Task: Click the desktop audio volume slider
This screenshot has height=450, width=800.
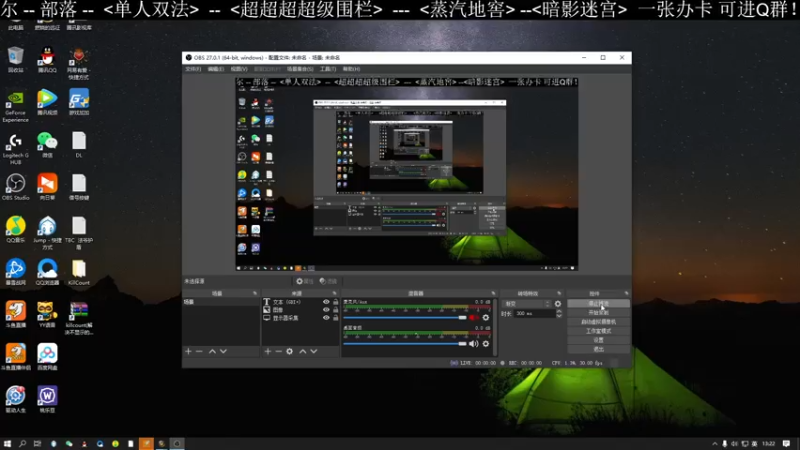Action: [405, 343]
